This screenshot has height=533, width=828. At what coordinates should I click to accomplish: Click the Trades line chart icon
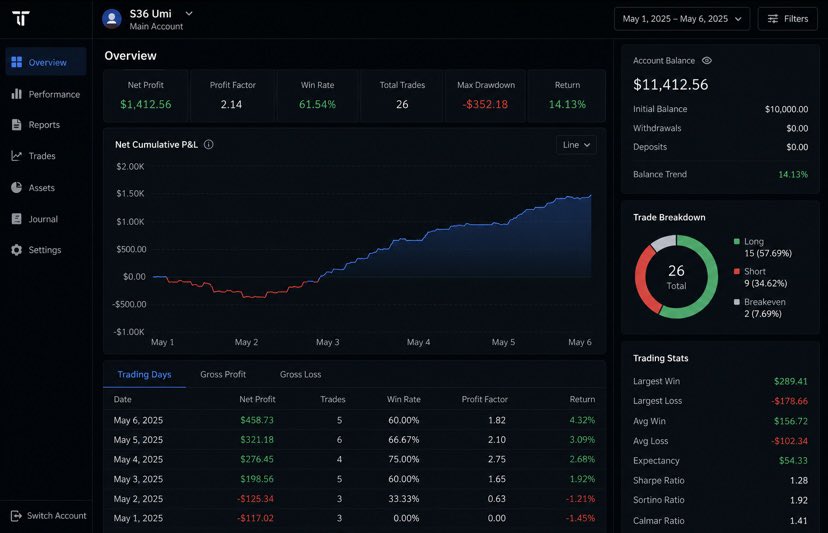coord(17,156)
